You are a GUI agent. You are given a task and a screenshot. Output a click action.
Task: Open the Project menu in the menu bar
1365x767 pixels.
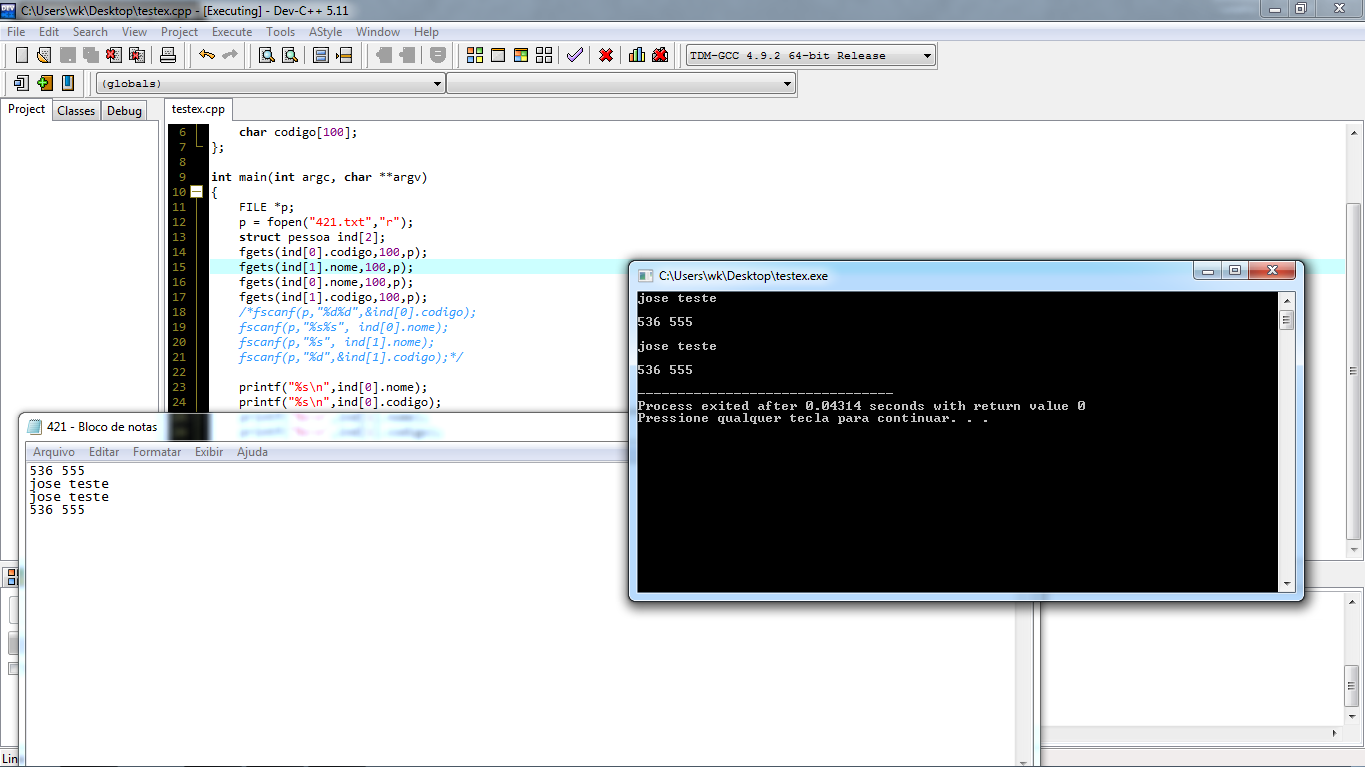coord(180,32)
